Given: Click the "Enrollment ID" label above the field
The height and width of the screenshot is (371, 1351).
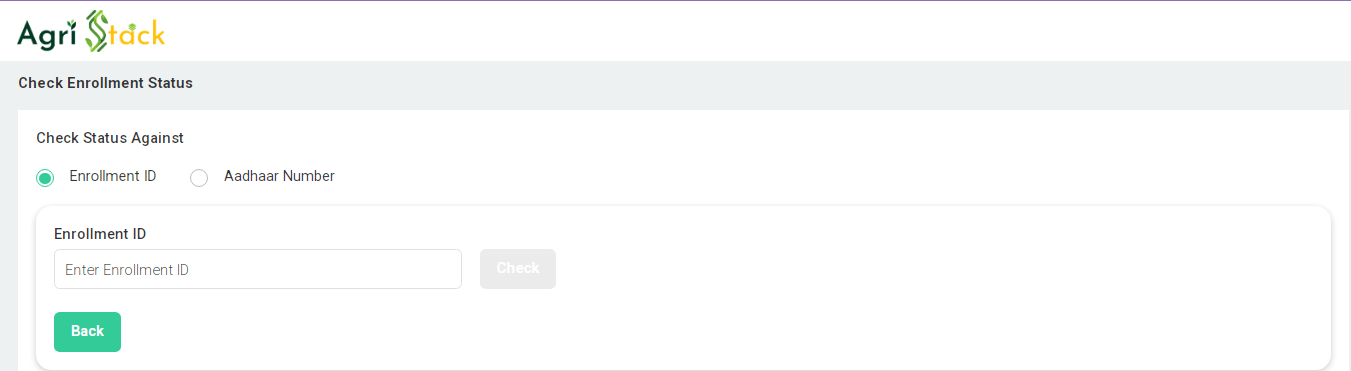Looking at the screenshot, I should click(100, 234).
